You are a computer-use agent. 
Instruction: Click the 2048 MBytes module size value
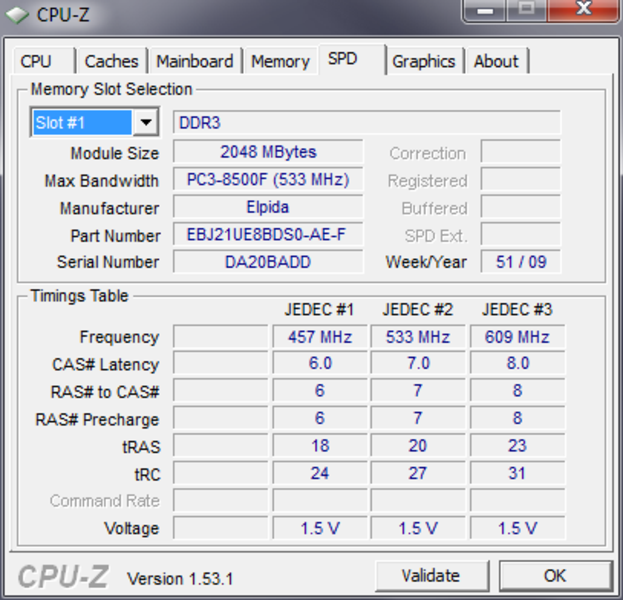click(x=268, y=152)
